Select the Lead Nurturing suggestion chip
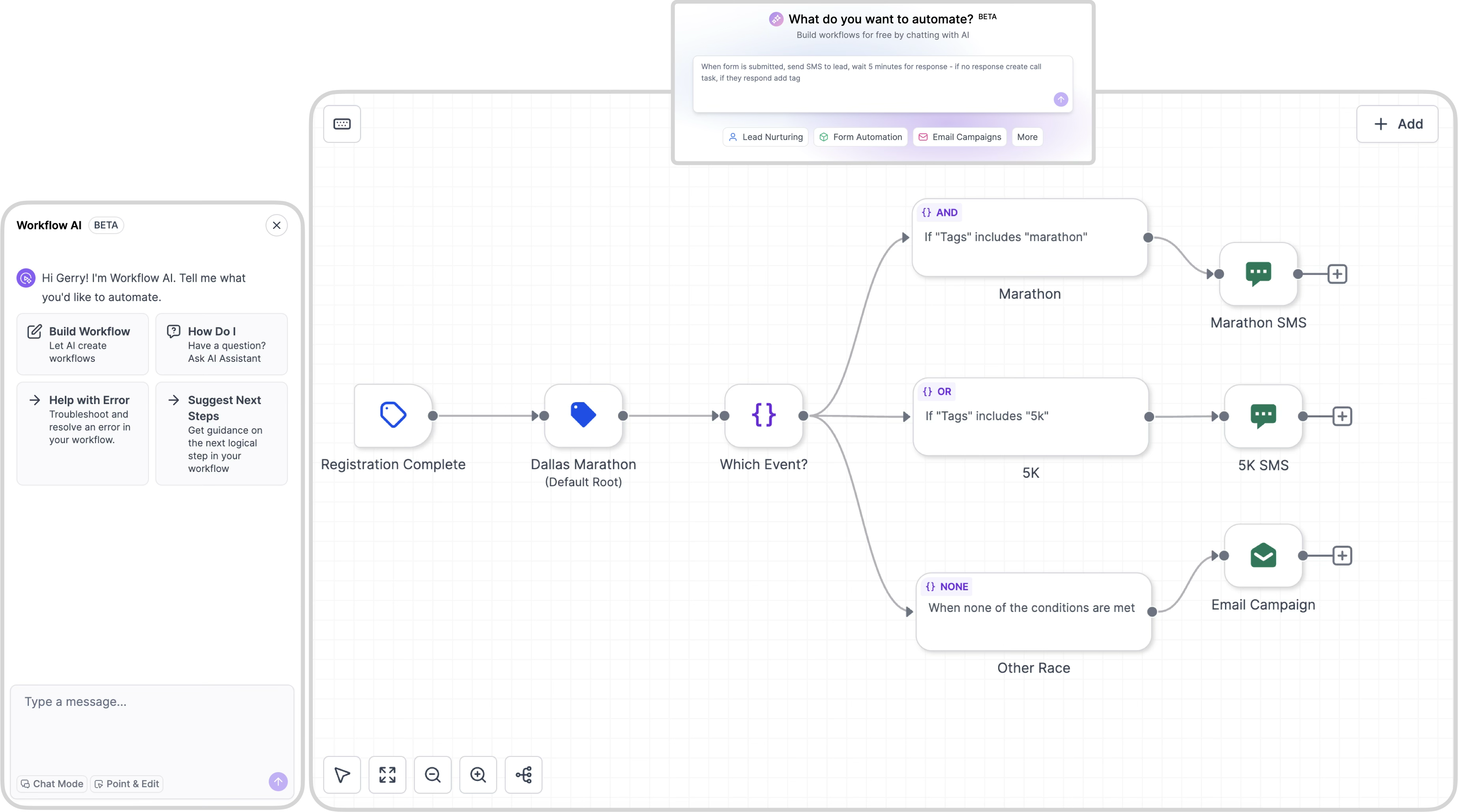 coord(765,137)
